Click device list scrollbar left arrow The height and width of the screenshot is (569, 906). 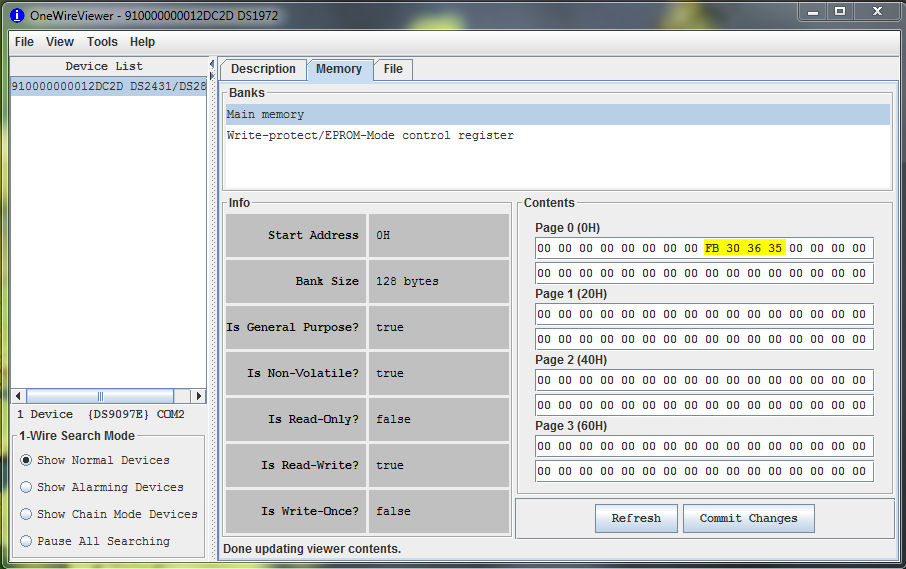(x=18, y=396)
